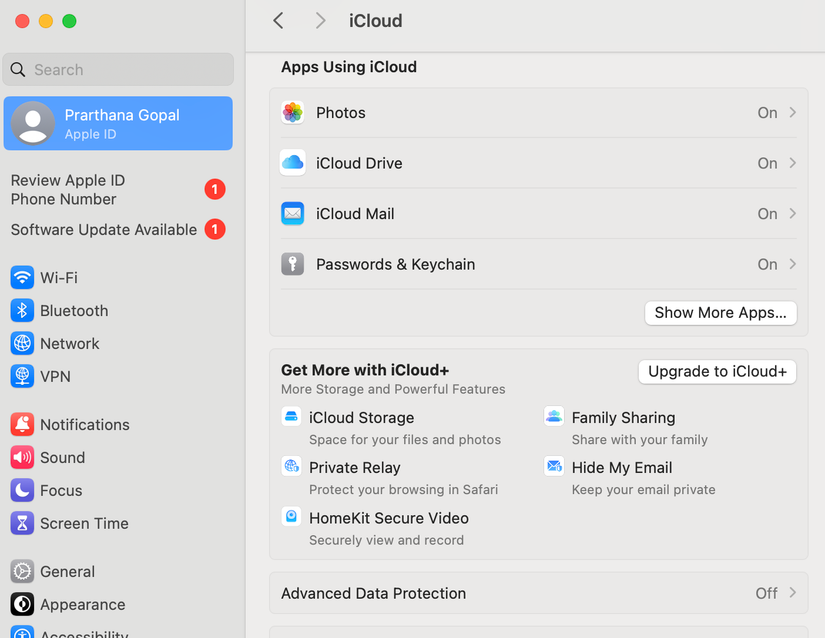Open Photos iCloud settings via its pinwheel icon
This screenshot has width=825, height=638.
click(292, 112)
